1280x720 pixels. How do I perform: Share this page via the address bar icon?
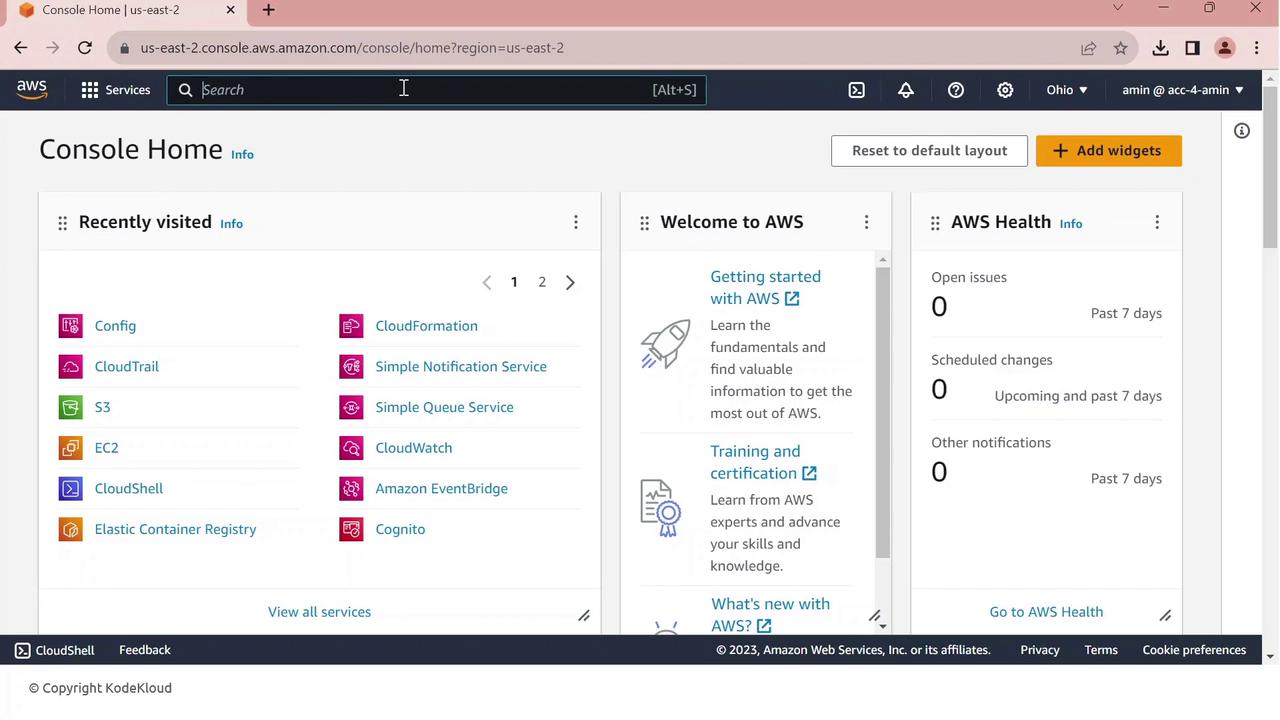click(x=1088, y=48)
